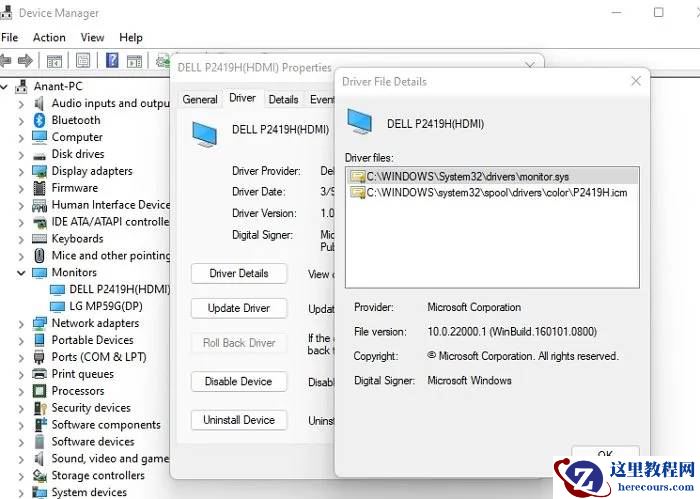This screenshot has width=700, height=499.
Task: Click the Roll Back Driver button
Action: coord(239,343)
